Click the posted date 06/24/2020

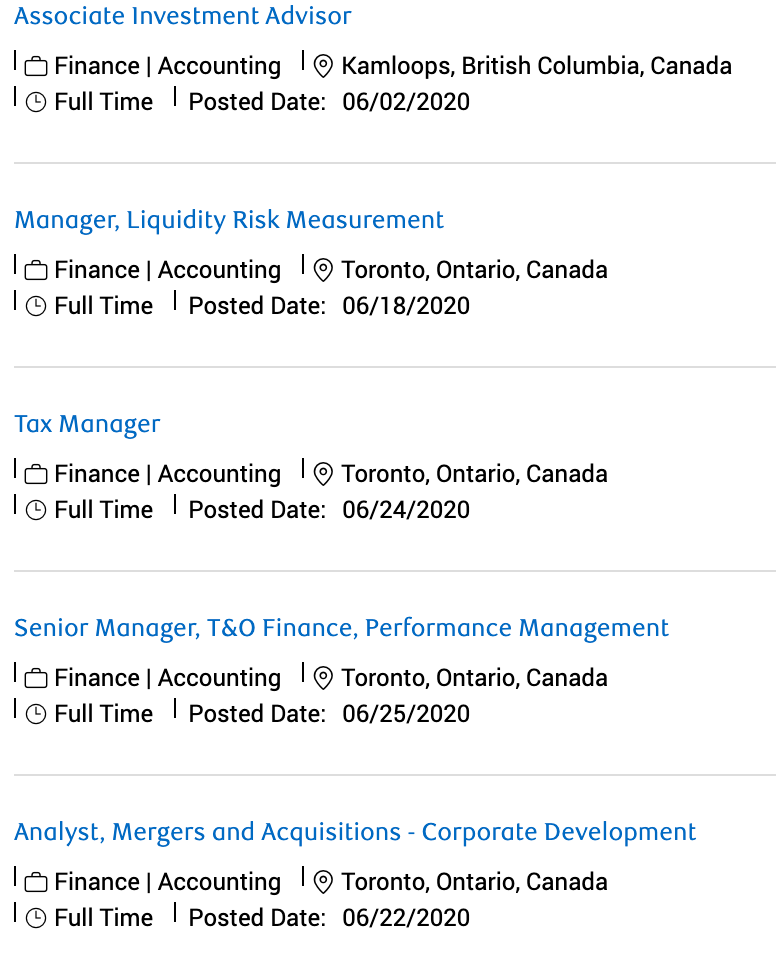[x=406, y=510]
